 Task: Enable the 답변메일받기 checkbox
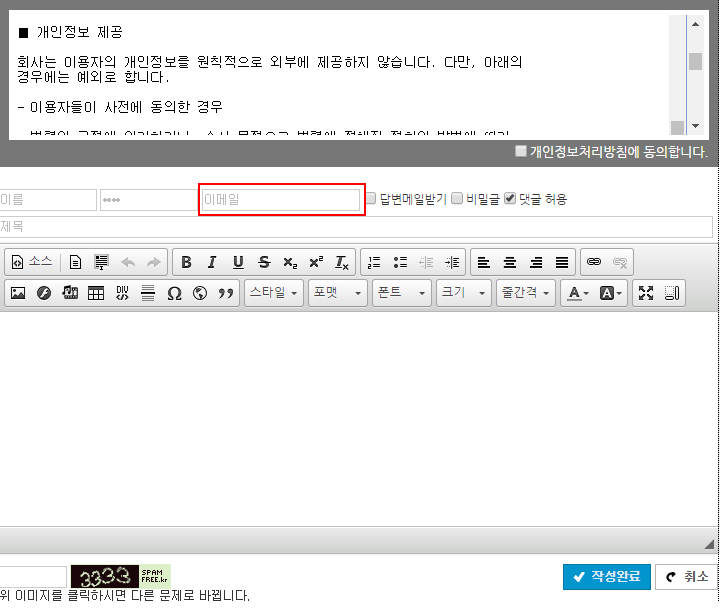pyautogui.click(x=371, y=198)
